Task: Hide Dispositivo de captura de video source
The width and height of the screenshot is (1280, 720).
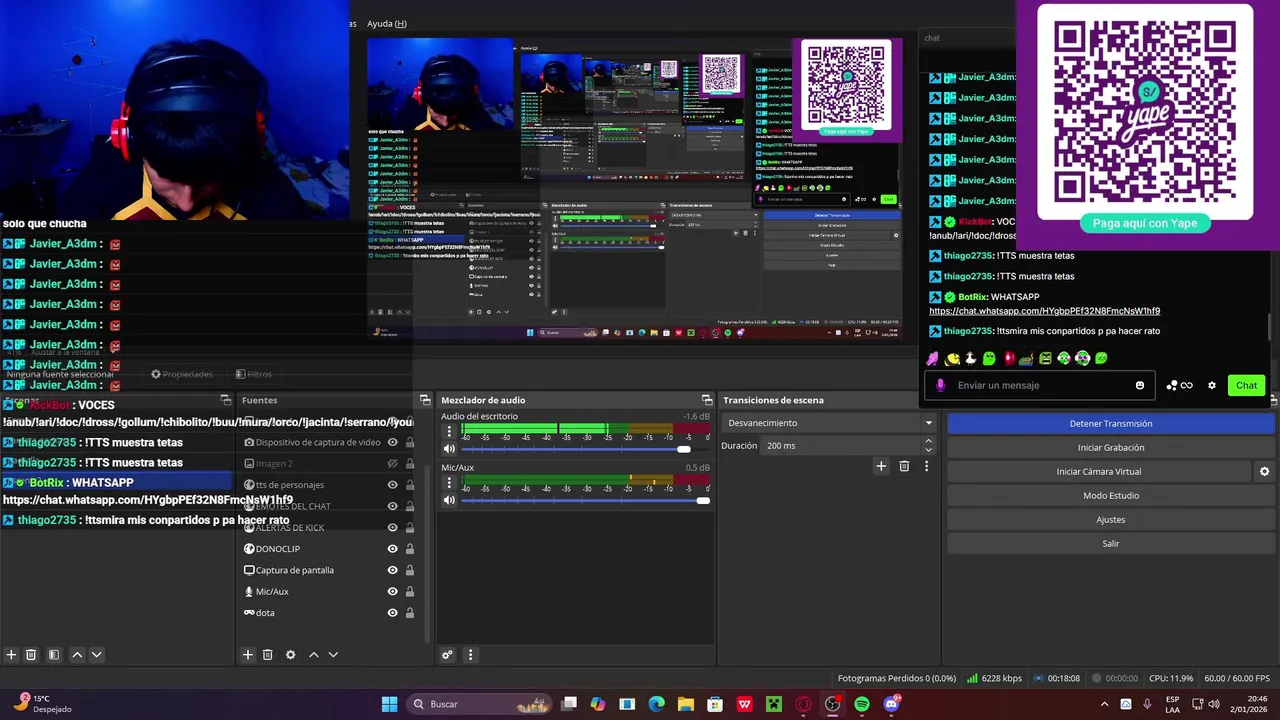Action: click(393, 442)
